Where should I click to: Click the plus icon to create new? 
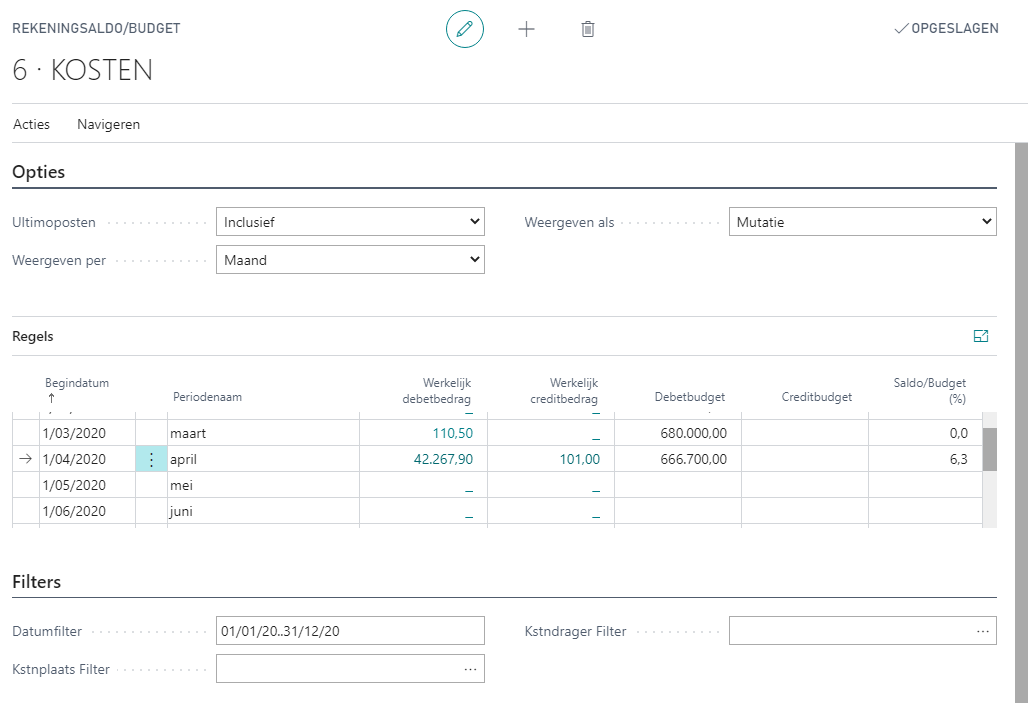526,29
